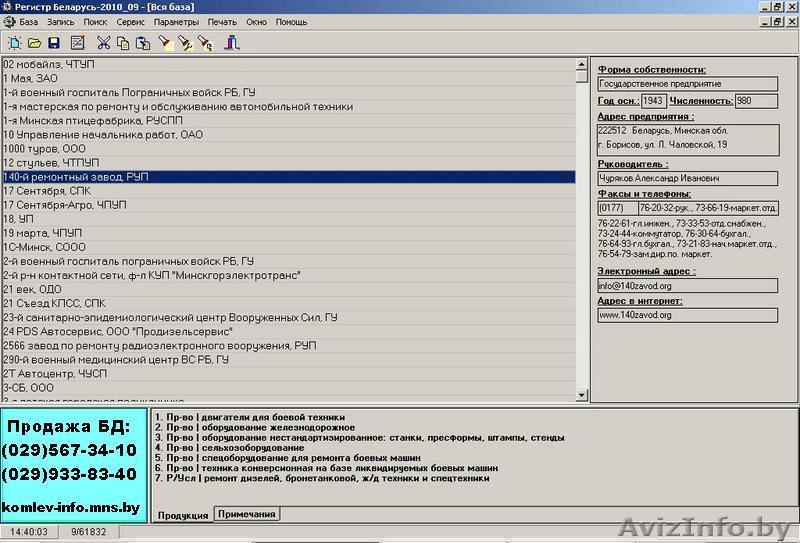Click the Edit record toolbar icon
The height and width of the screenshot is (543, 800).
77,42
